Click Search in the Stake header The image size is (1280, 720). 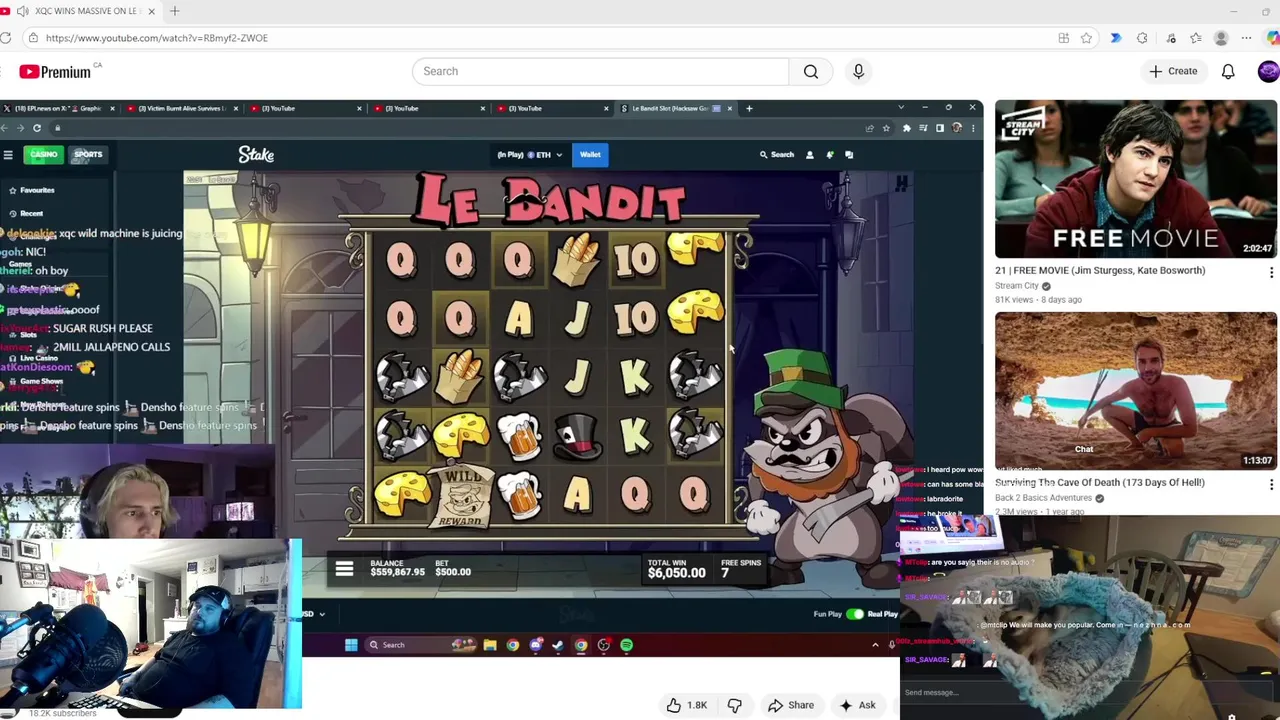pyautogui.click(x=777, y=155)
